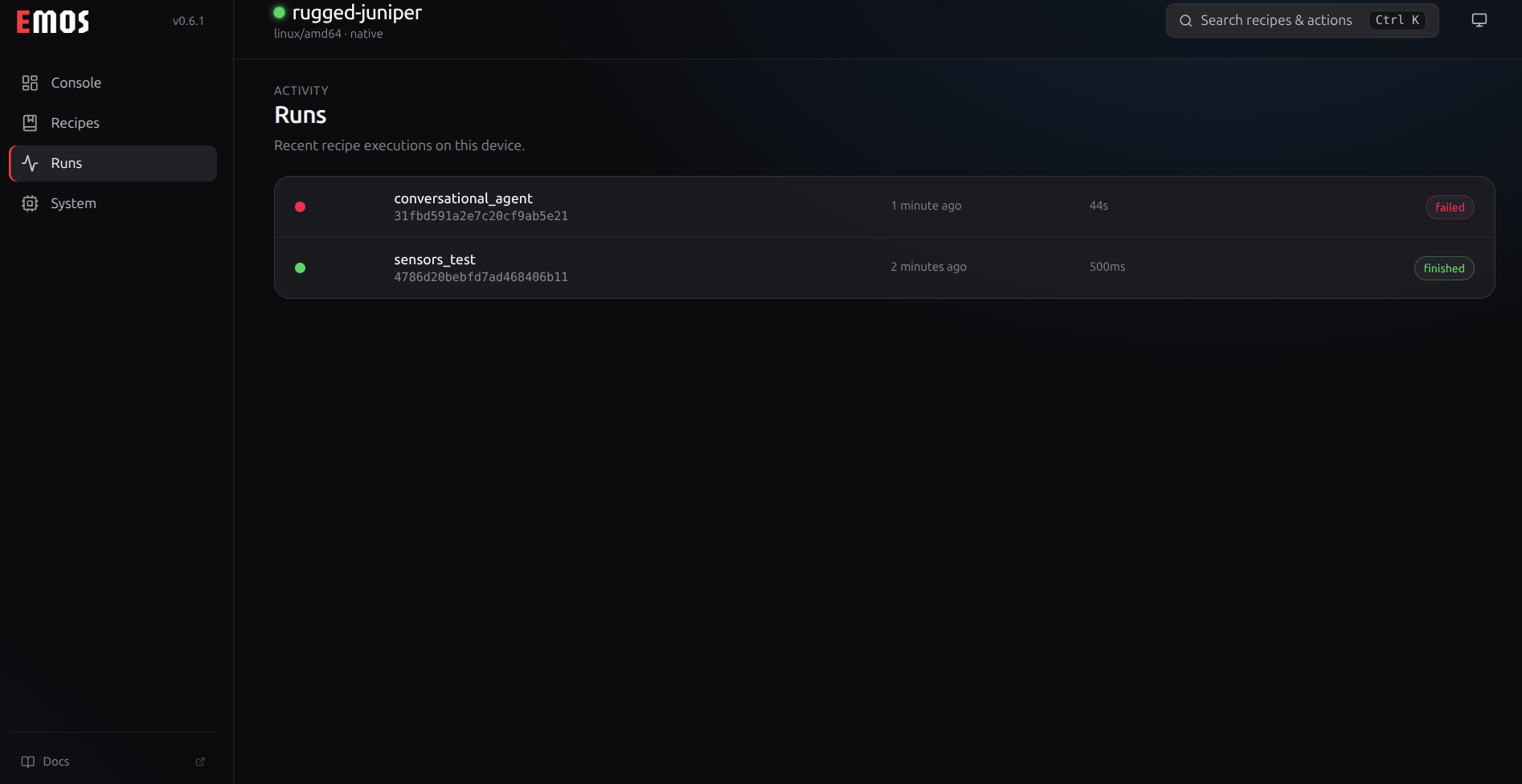Go to the Recipes page
This screenshot has height=784, width=1522.
tap(113, 123)
